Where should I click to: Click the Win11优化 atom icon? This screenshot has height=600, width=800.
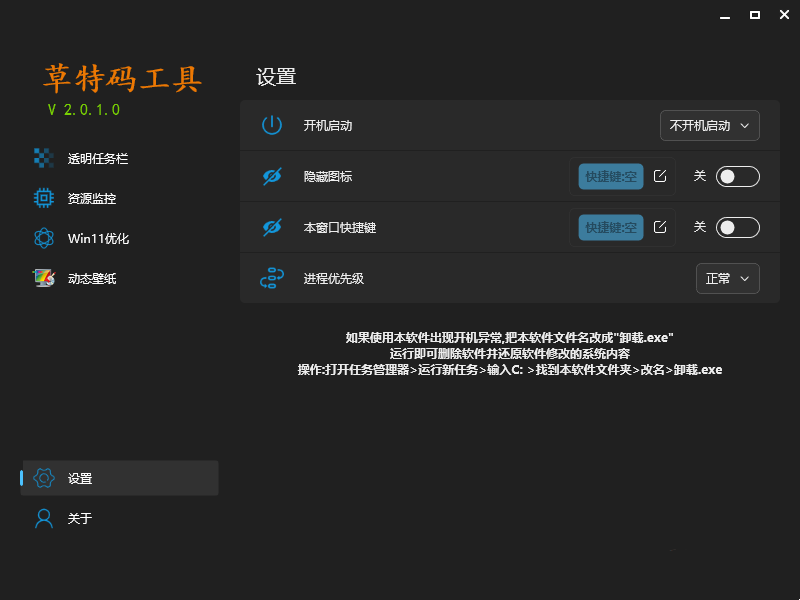pos(43,238)
